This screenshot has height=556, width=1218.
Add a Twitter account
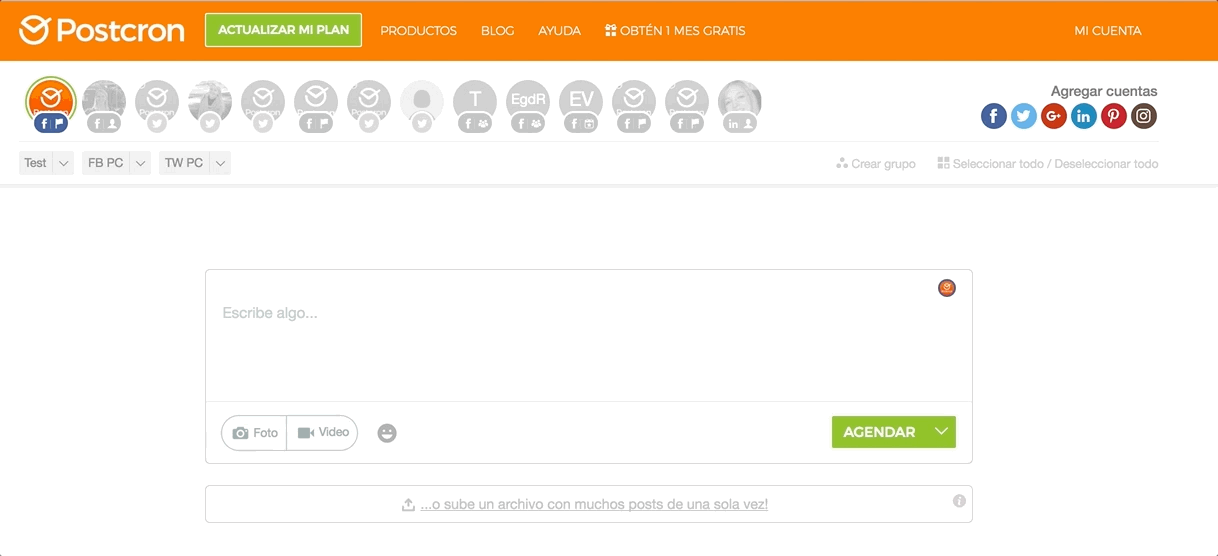(x=1023, y=116)
